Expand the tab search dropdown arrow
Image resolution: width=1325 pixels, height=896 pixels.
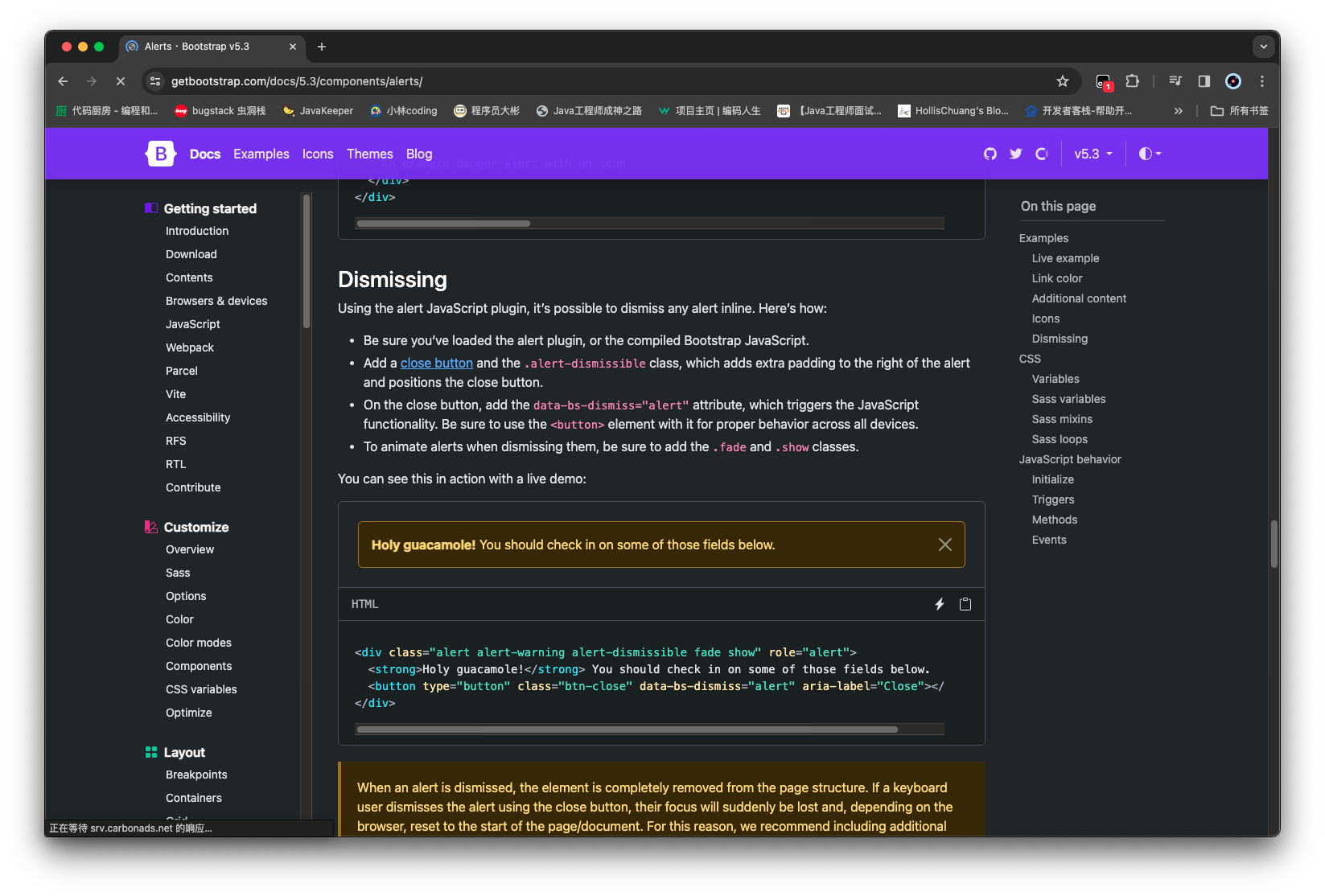coord(1264,47)
